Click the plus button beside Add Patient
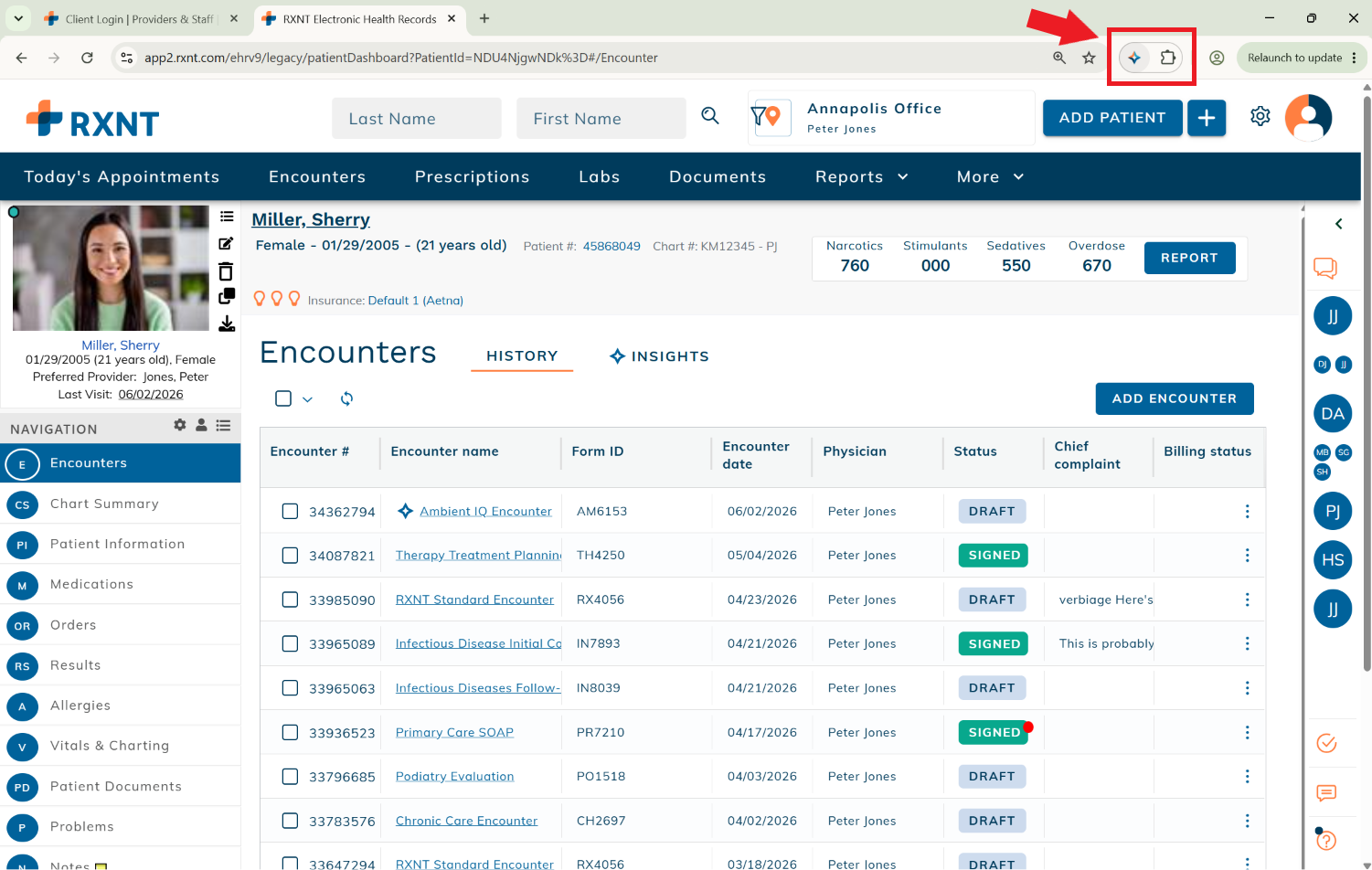 [1207, 118]
